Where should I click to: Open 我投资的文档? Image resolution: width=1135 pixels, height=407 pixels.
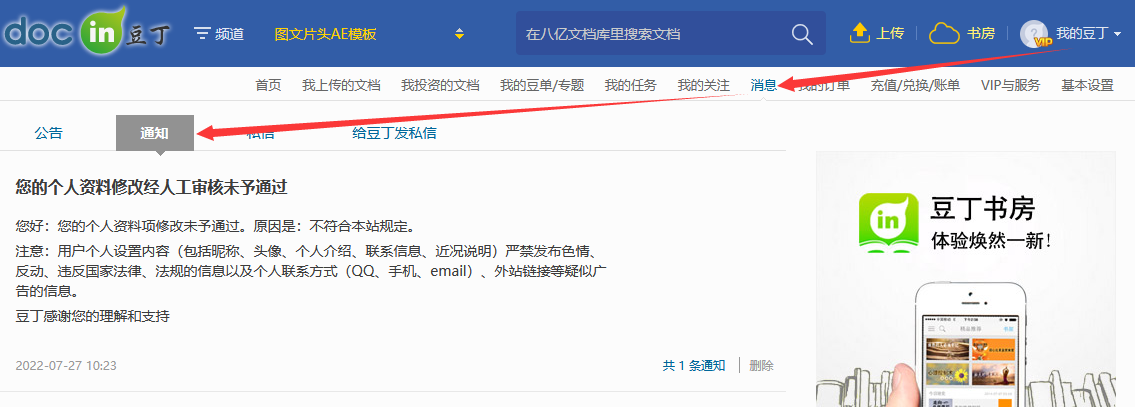click(x=440, y=85)
